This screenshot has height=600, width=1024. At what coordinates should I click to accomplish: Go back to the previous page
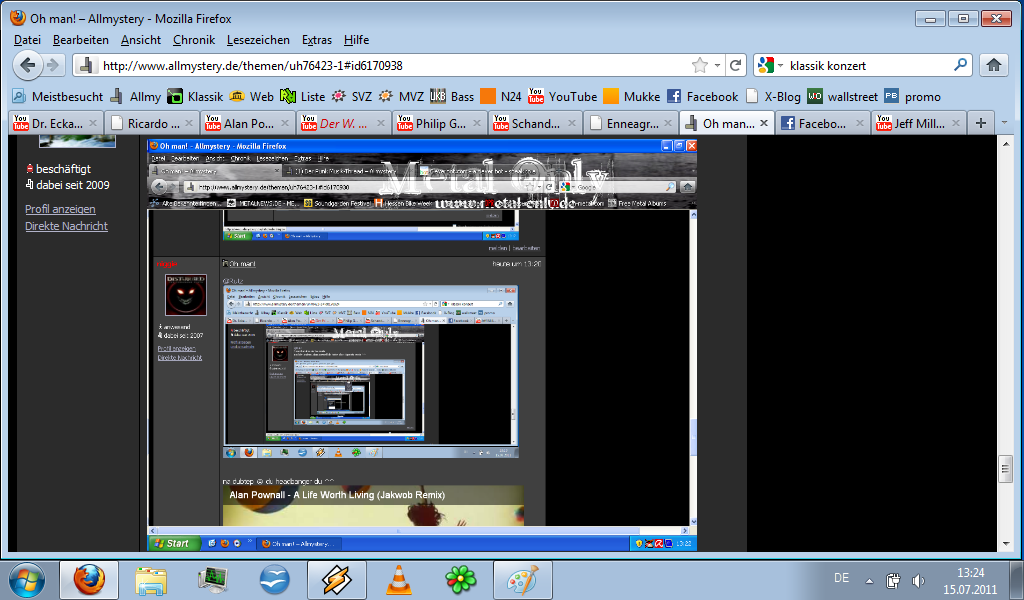27,65
